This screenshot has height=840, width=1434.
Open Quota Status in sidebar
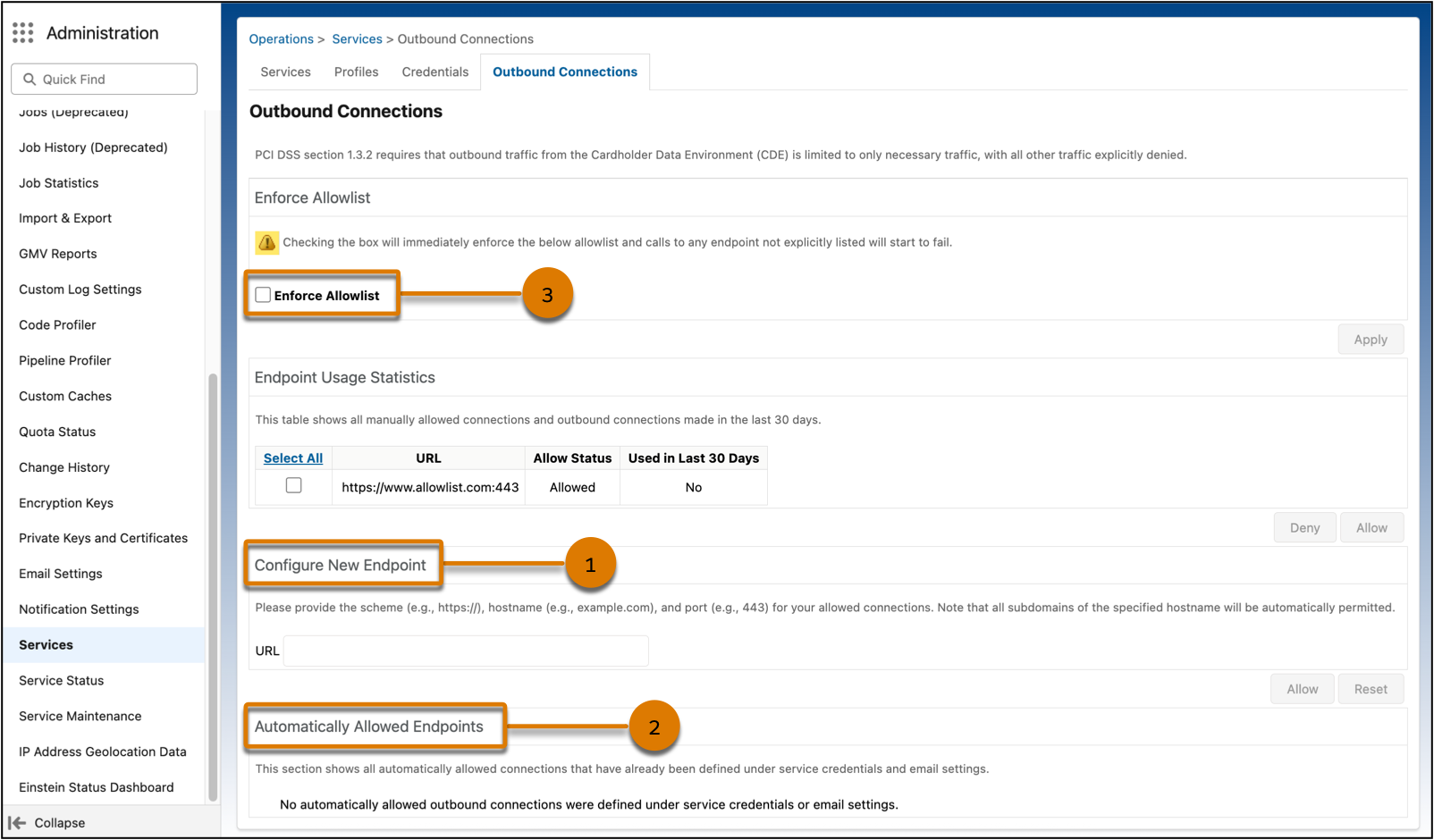(57, 432)
